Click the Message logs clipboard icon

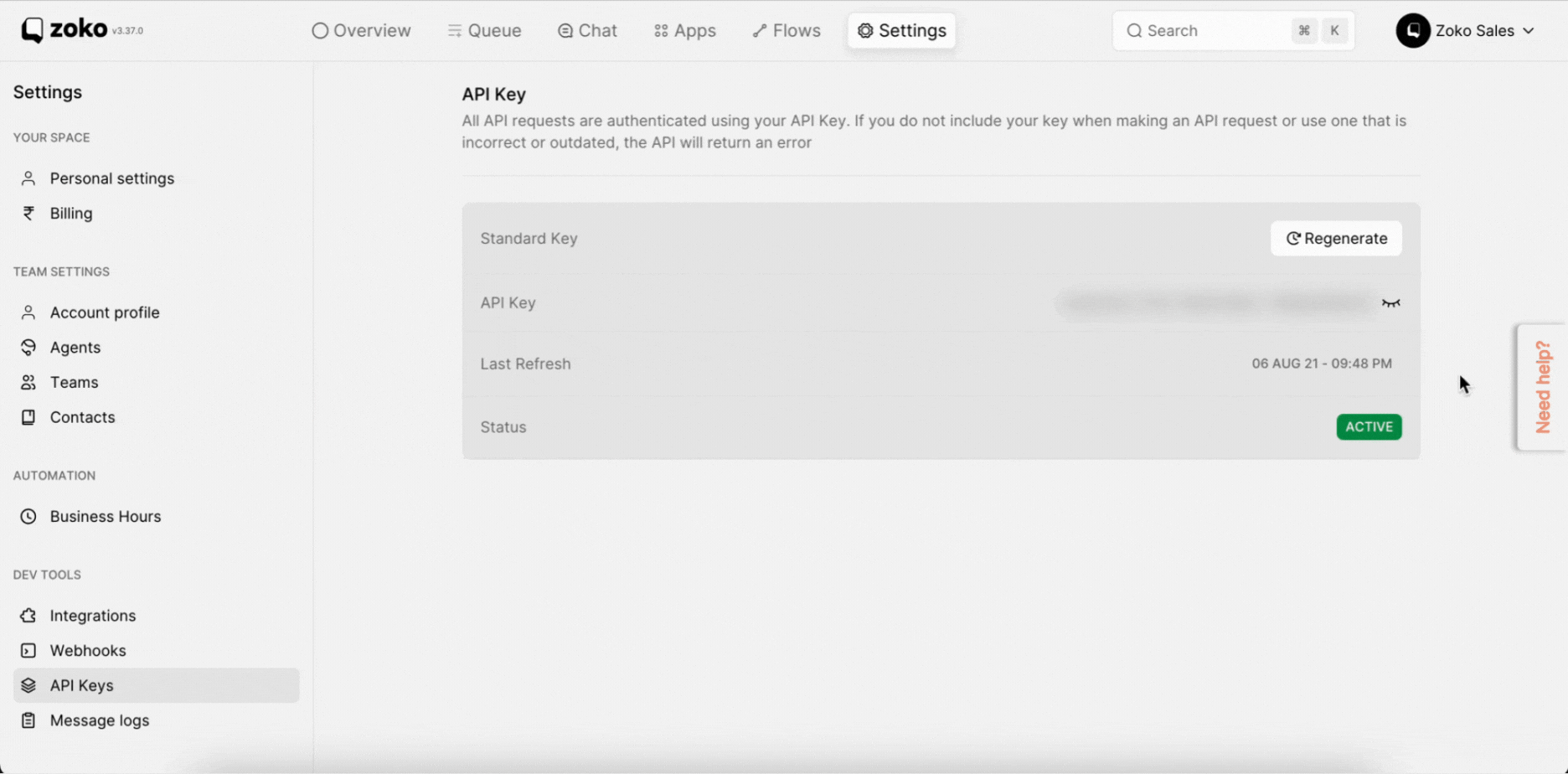coord(28,720)
